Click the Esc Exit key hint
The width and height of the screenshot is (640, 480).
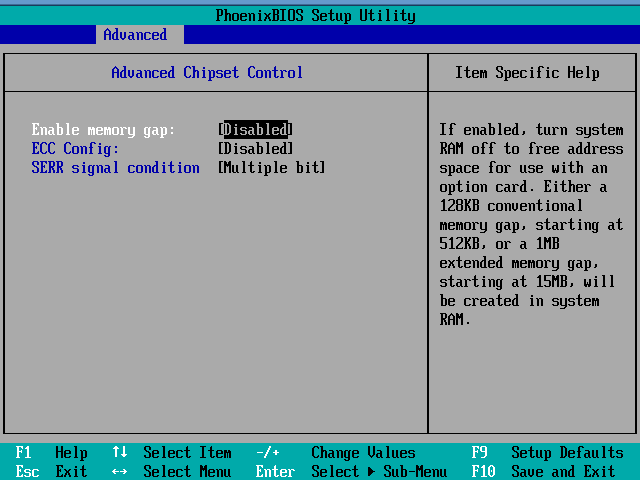point(51,471)
